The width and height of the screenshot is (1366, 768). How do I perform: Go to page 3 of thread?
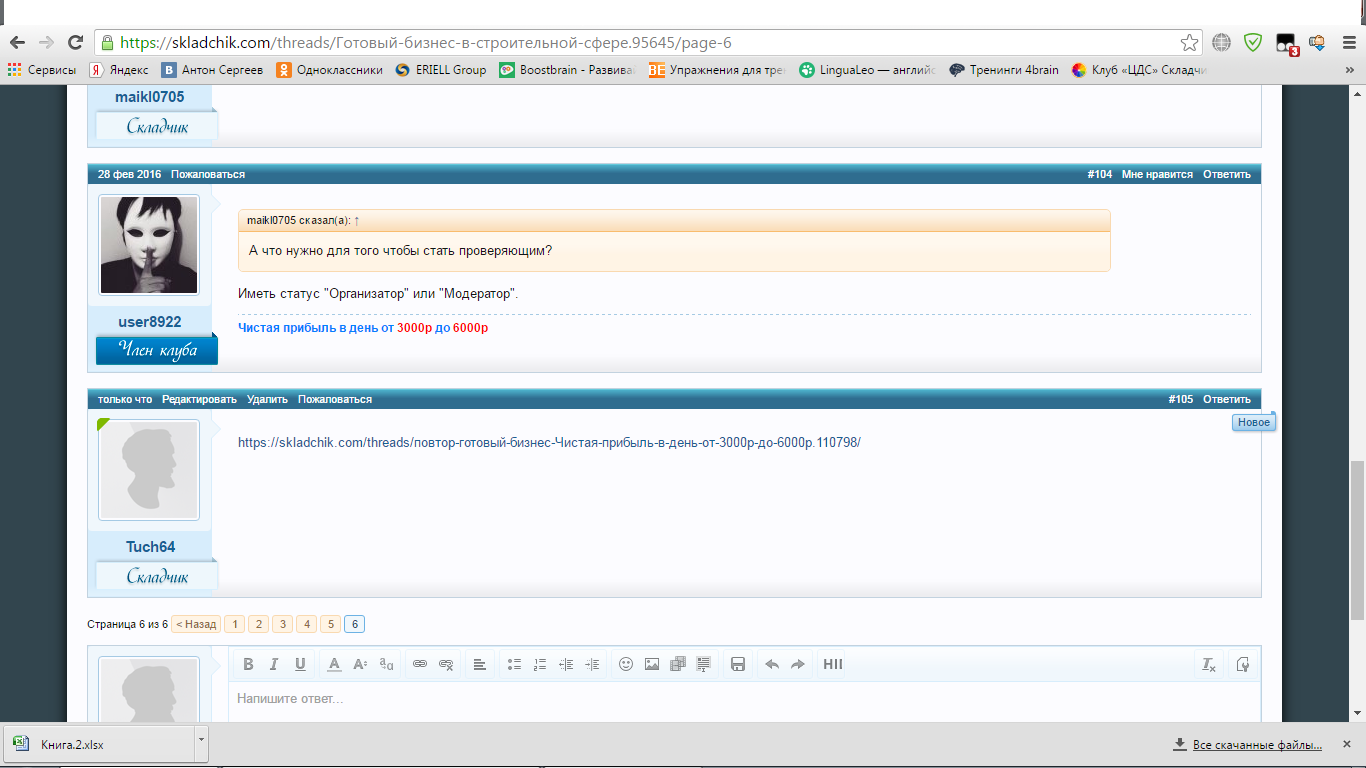tap(282, 624)
